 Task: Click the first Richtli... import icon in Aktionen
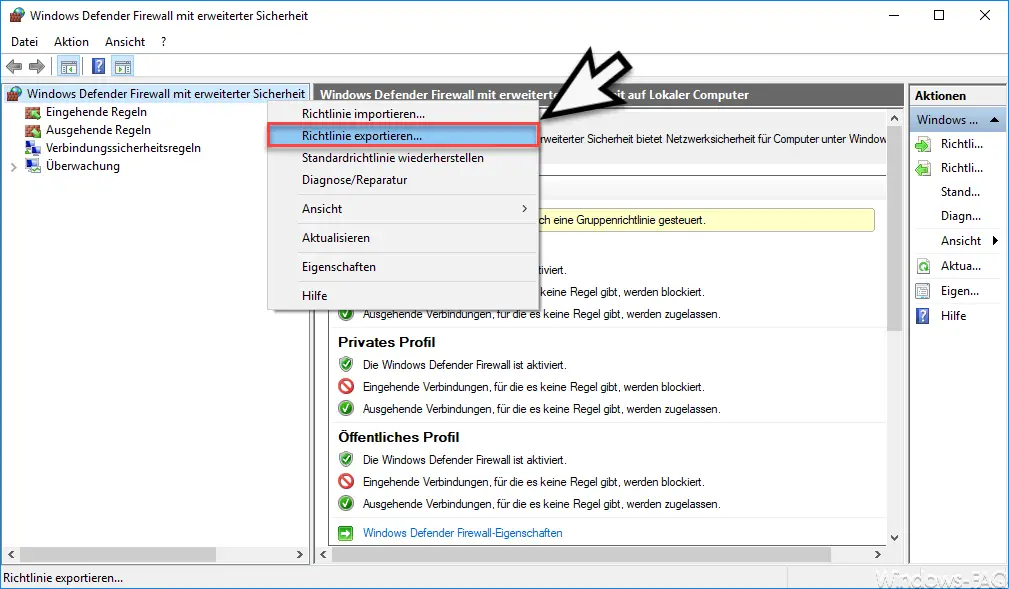[x=923, y=144]
